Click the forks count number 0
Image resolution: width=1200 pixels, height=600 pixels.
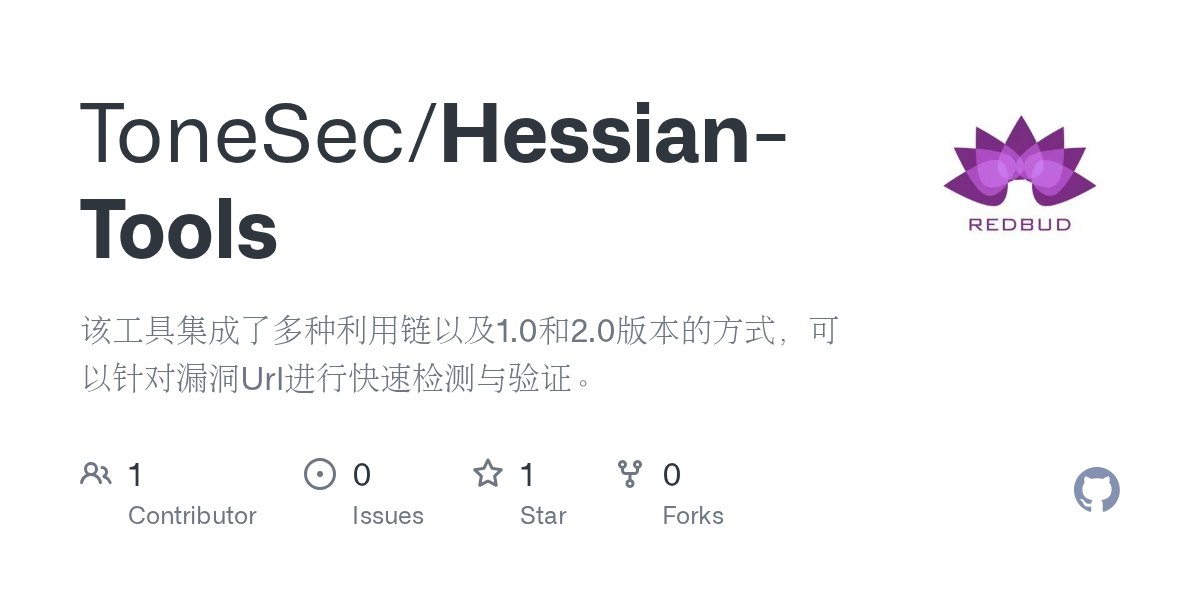[x=672, y=475]
